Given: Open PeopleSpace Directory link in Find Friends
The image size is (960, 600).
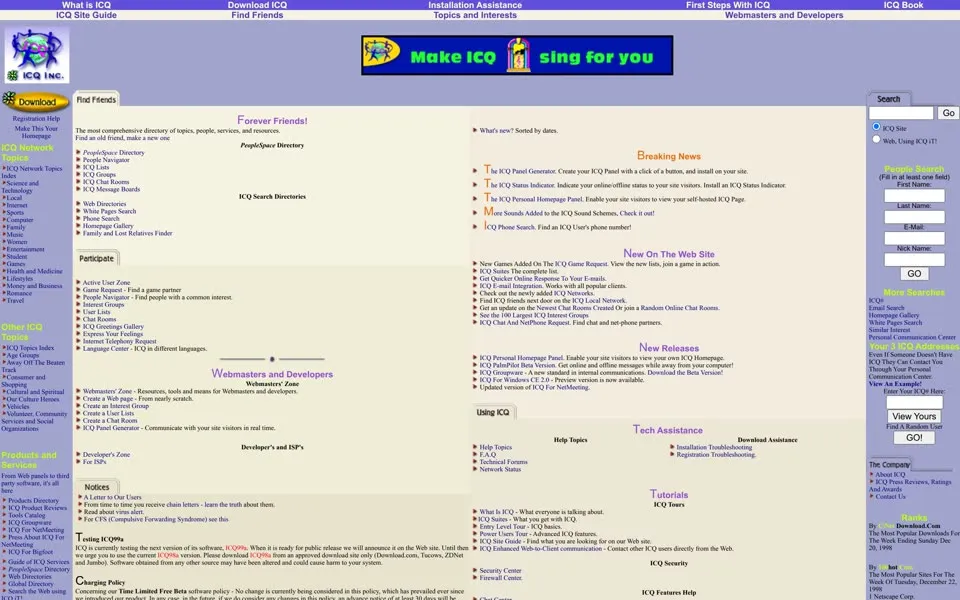Looking at the screenshot, I should pos(113,152).
